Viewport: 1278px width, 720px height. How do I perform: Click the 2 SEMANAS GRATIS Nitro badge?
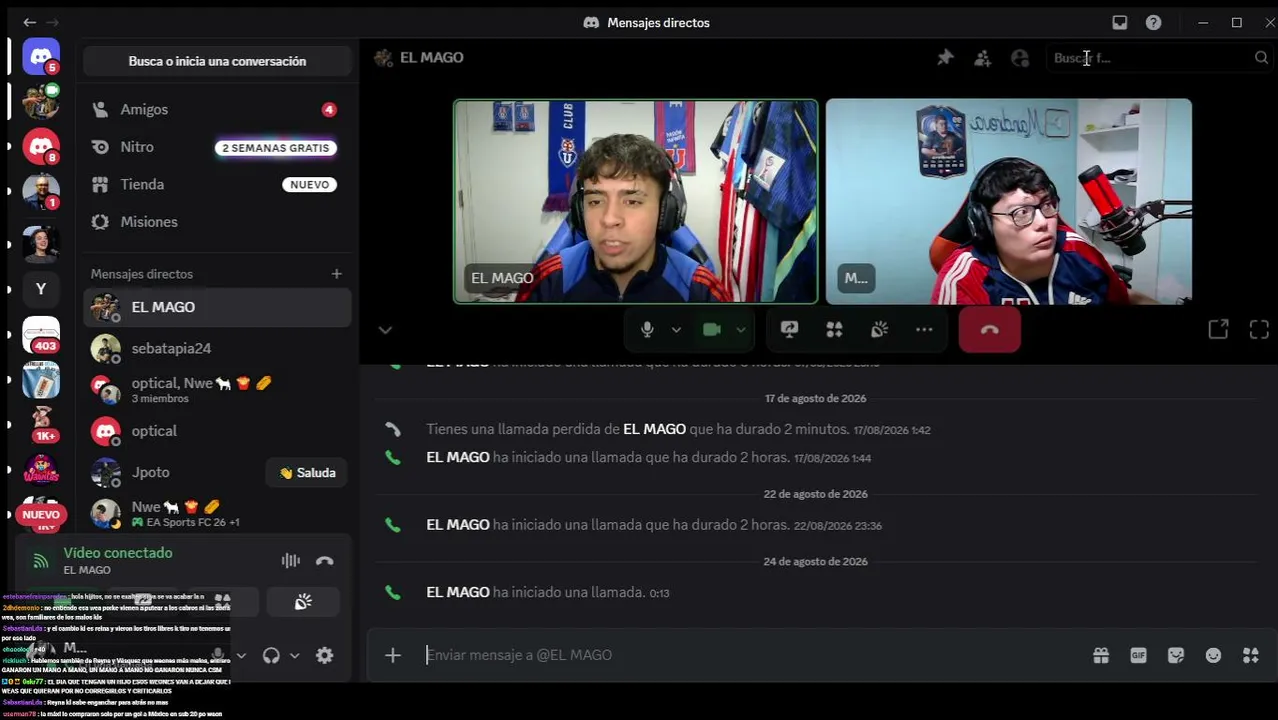pyautogui.click(x=275, y=148)
